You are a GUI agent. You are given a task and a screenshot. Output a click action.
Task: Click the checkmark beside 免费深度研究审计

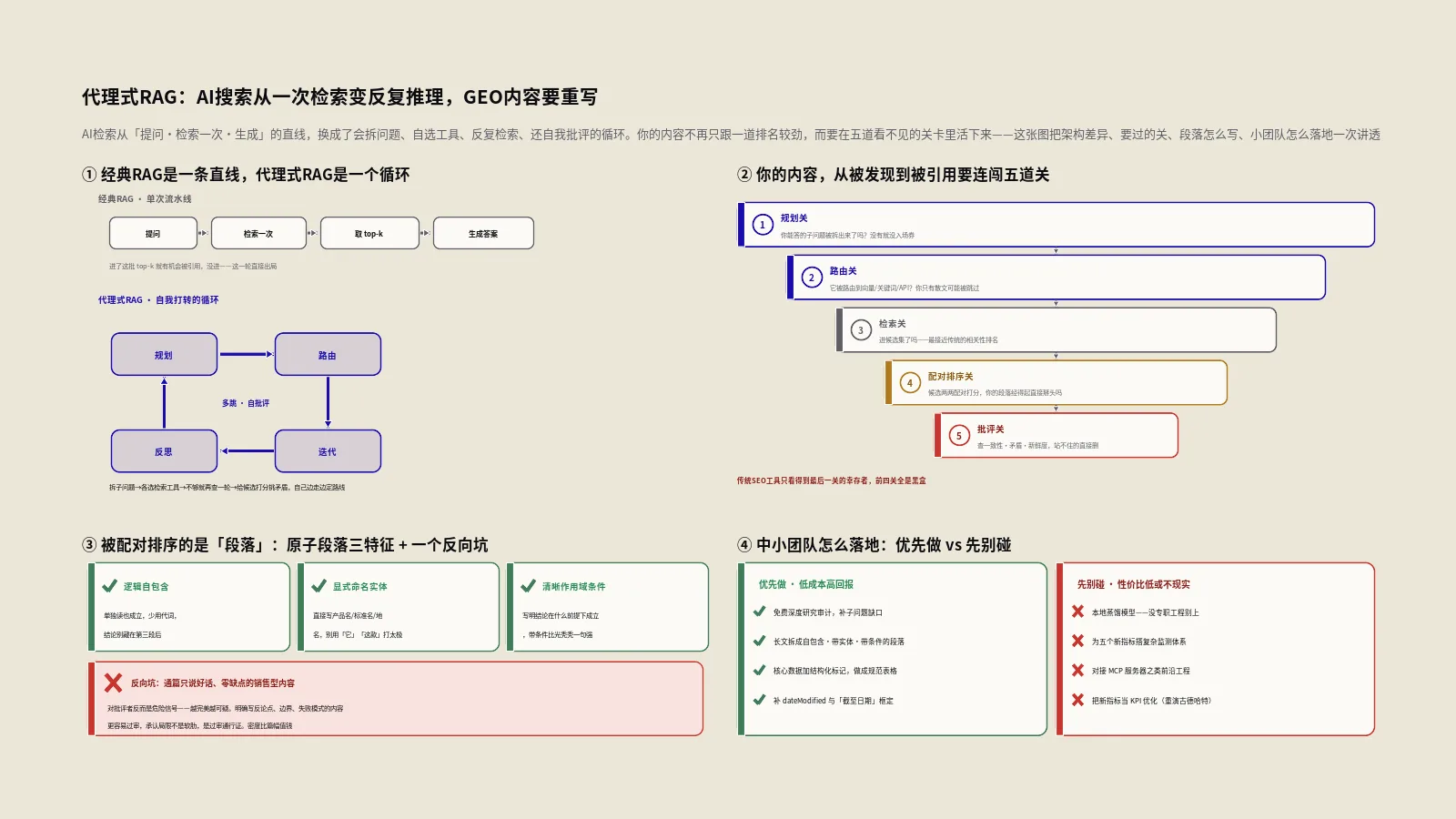(x=760, y=612)
